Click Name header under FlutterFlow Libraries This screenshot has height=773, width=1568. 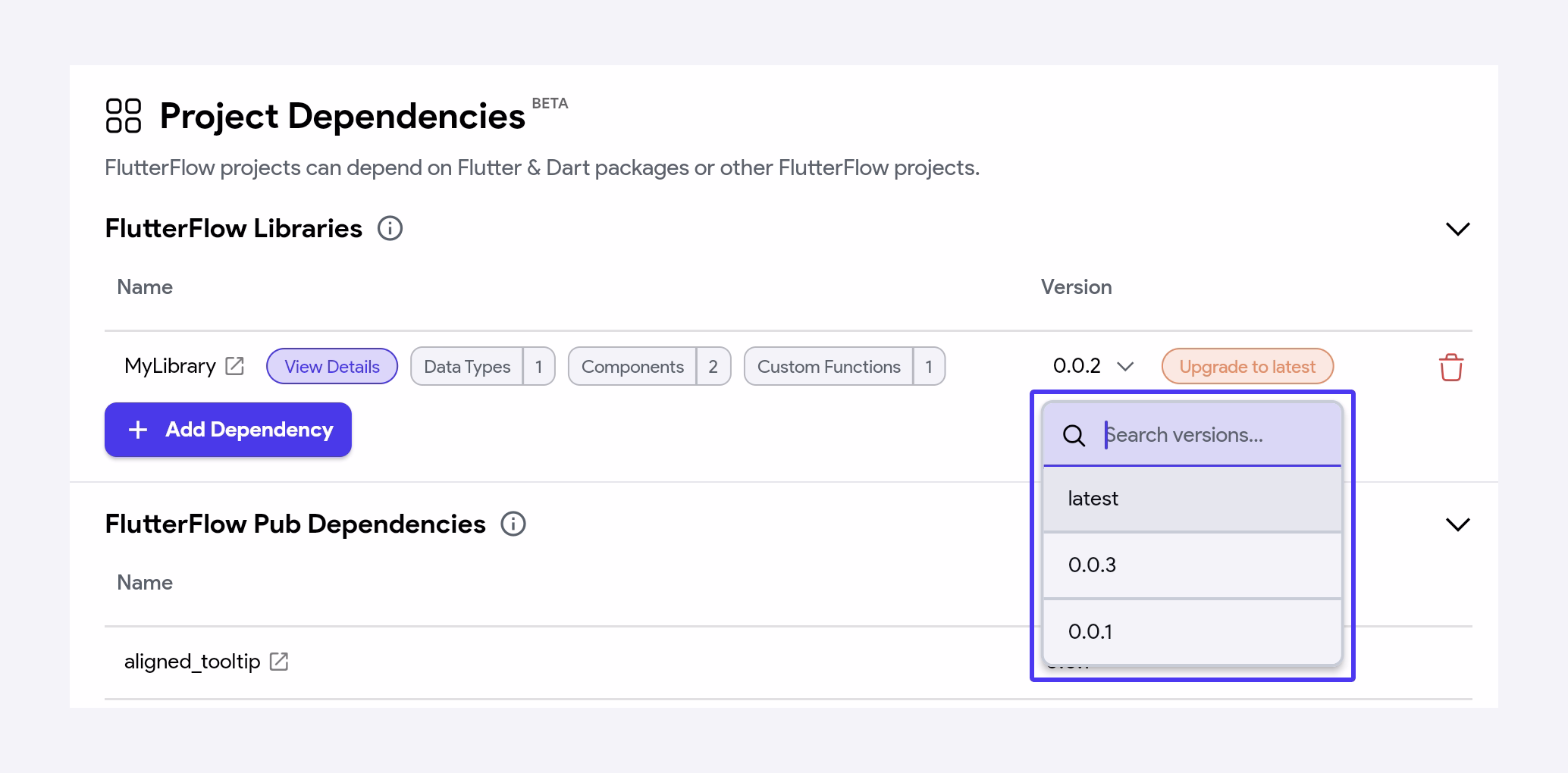[x=145, y=287]
